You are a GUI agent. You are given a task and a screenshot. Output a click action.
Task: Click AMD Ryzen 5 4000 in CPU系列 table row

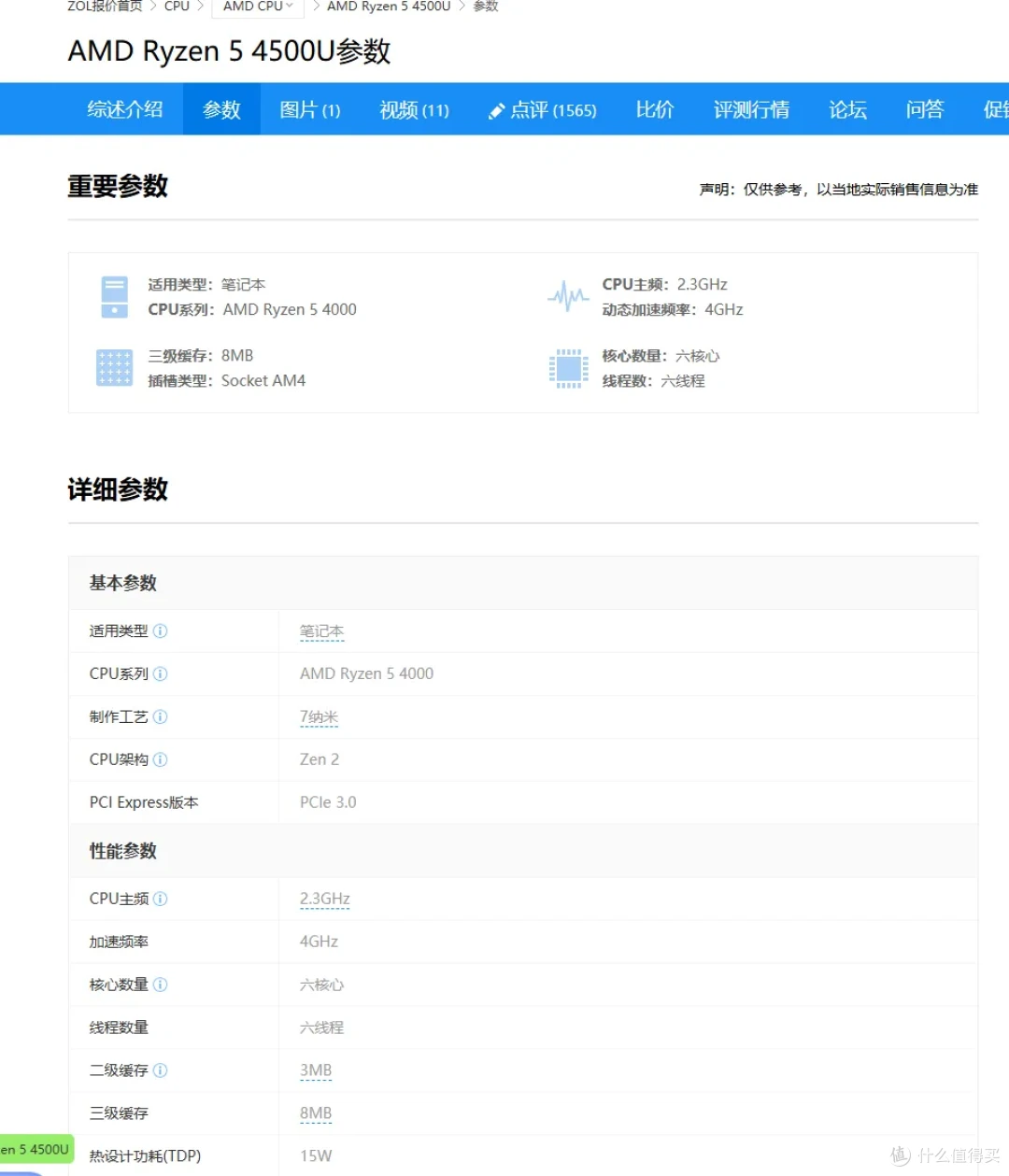366,673
